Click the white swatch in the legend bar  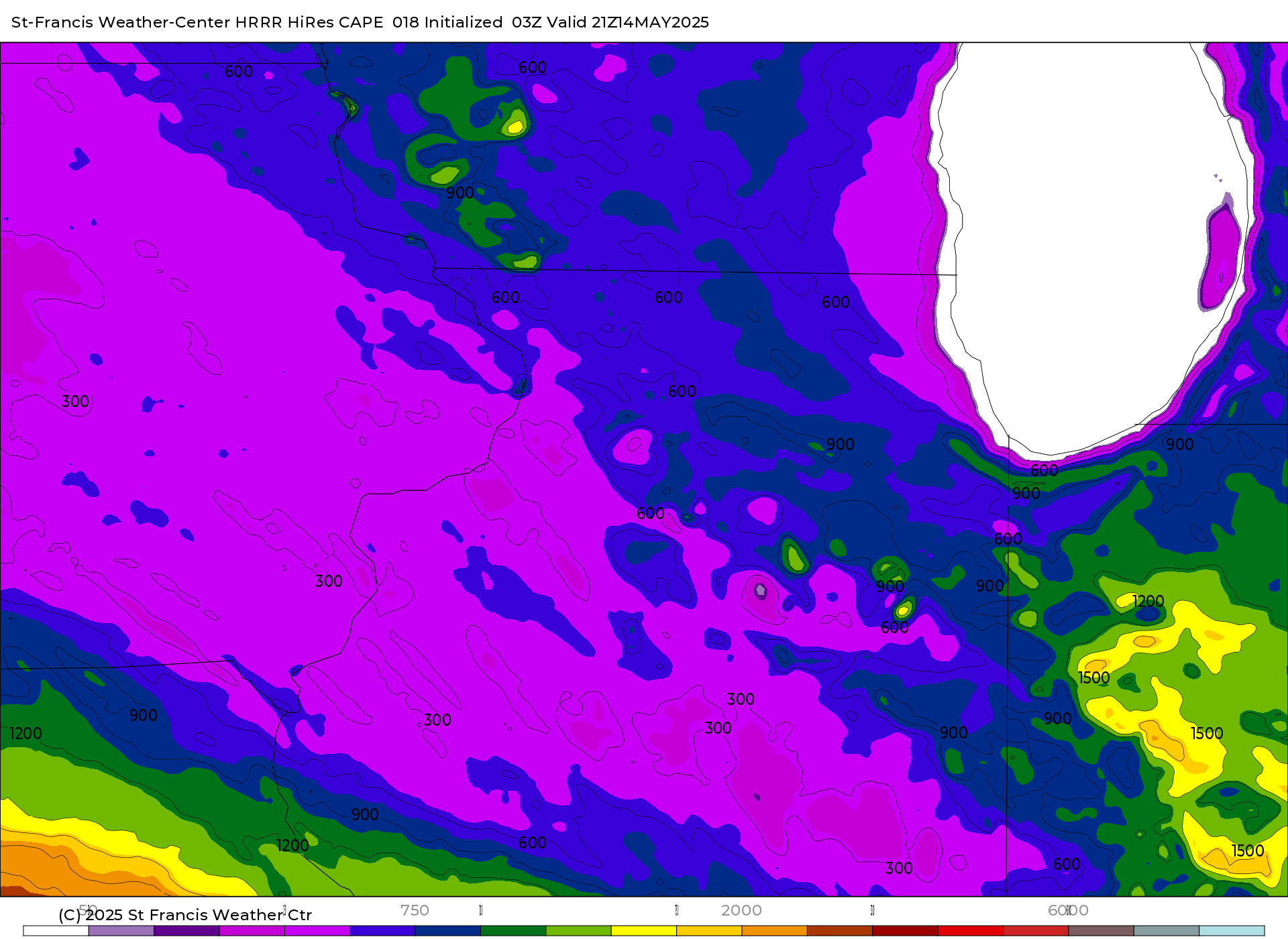pyautogui.click(x=56, y=931)
